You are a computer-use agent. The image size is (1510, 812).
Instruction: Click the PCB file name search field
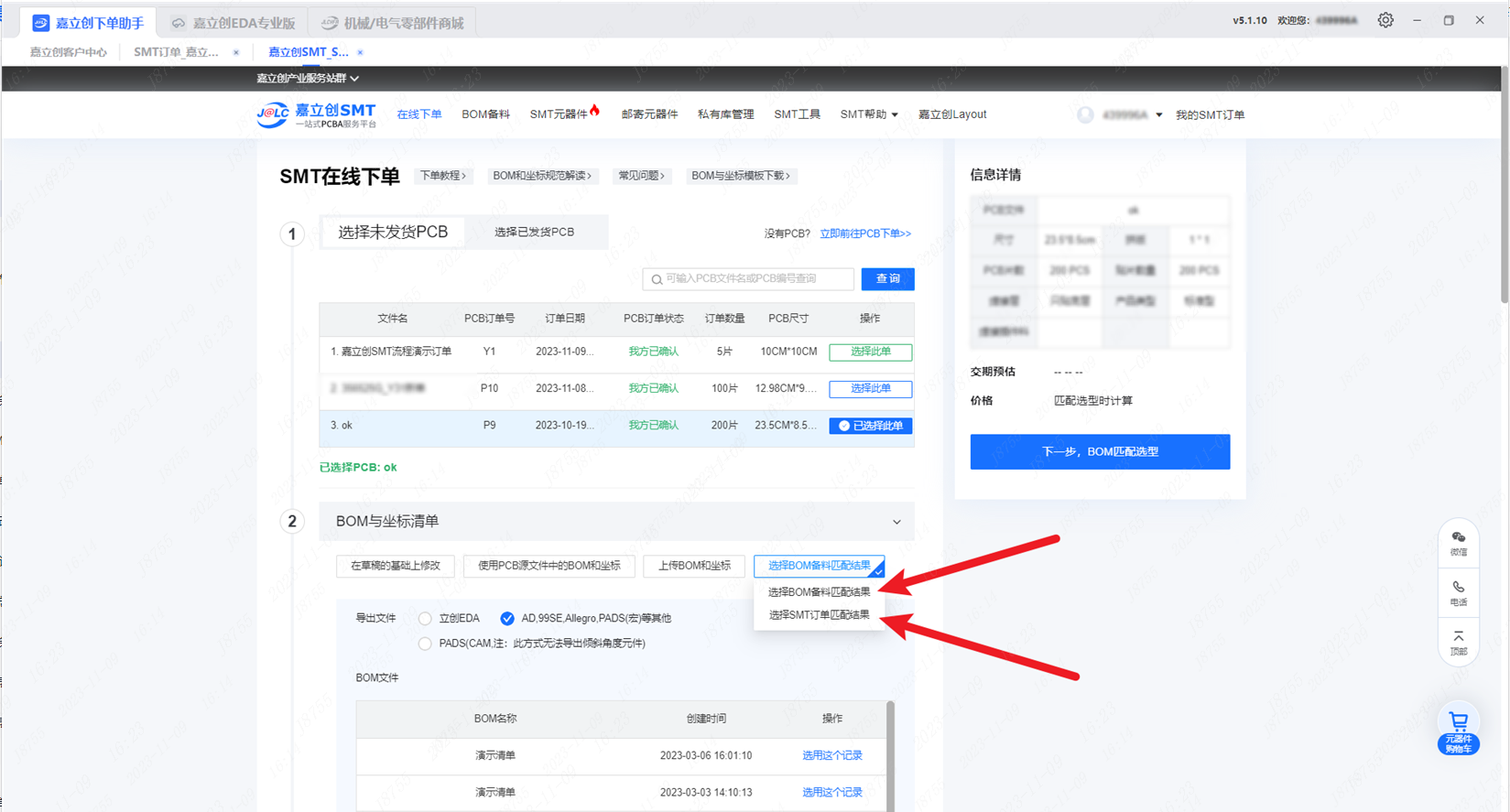[751, 279]
